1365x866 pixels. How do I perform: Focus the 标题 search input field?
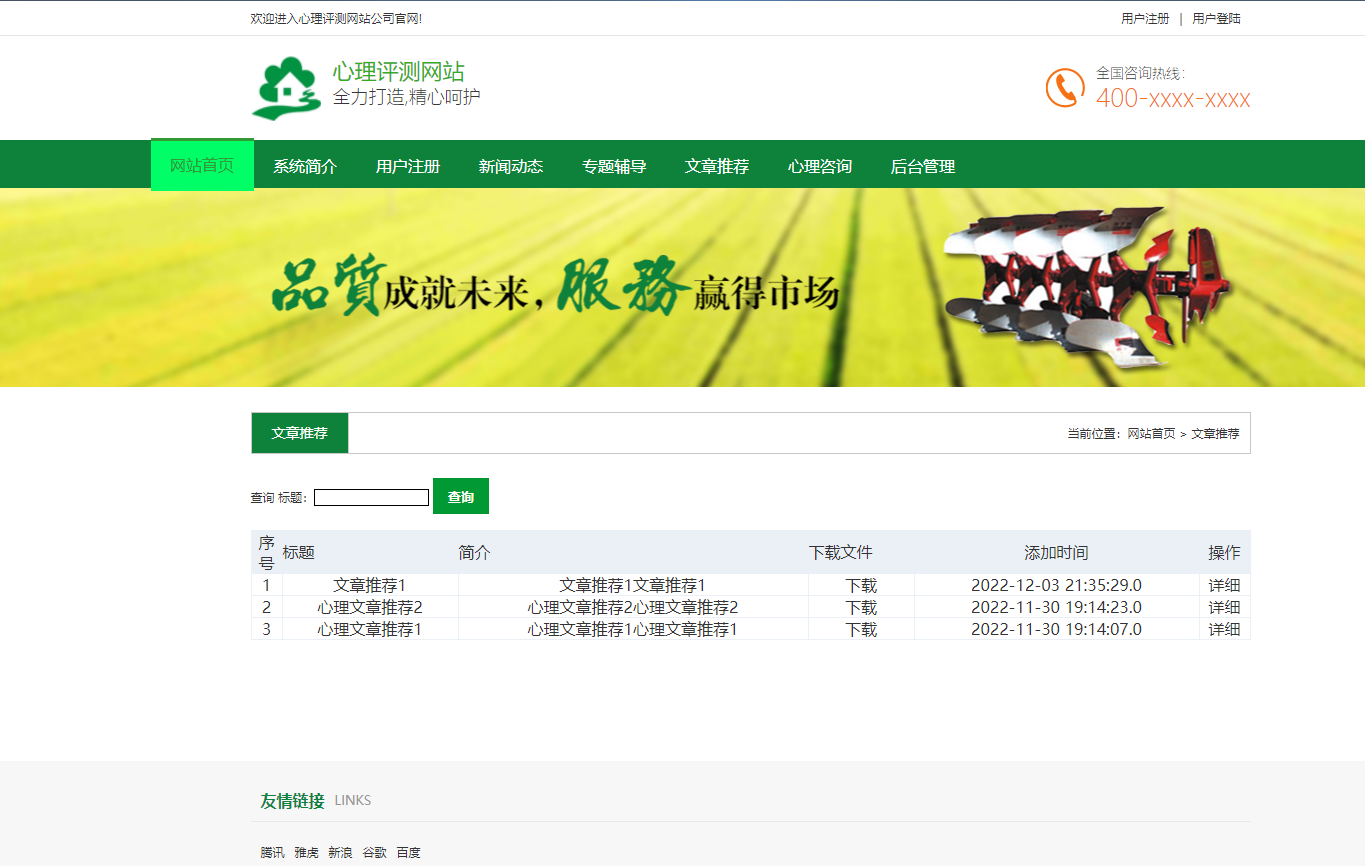pyautogui.click(x=371, y=497)
